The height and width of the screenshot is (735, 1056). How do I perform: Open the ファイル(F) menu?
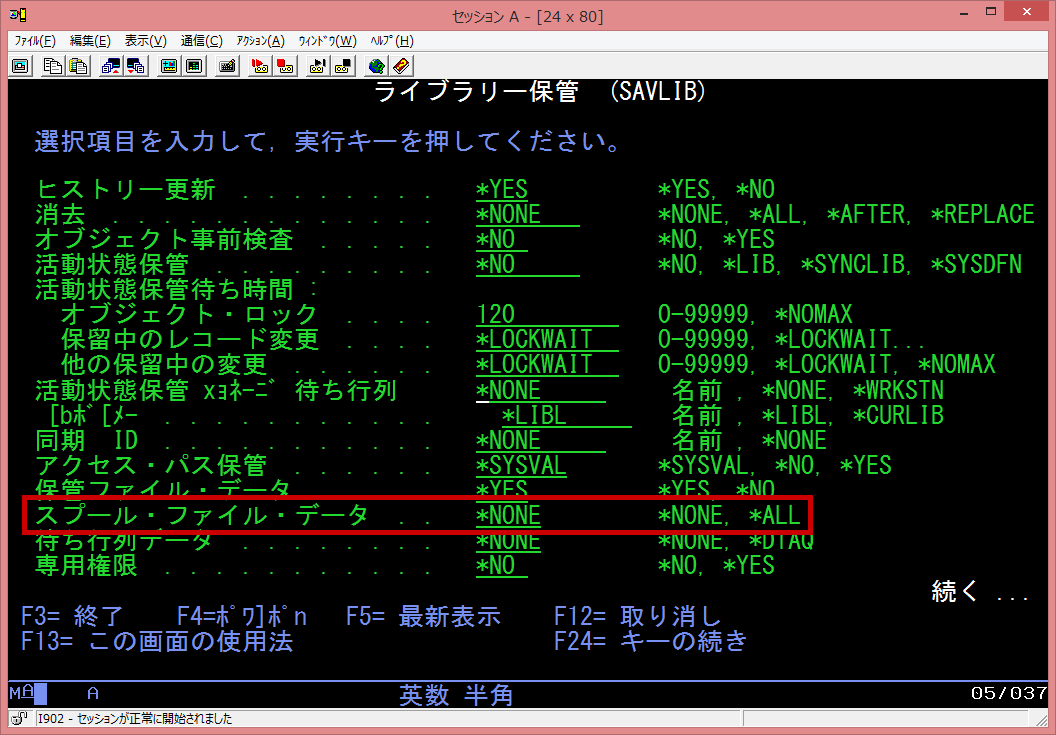coord(35,41)
